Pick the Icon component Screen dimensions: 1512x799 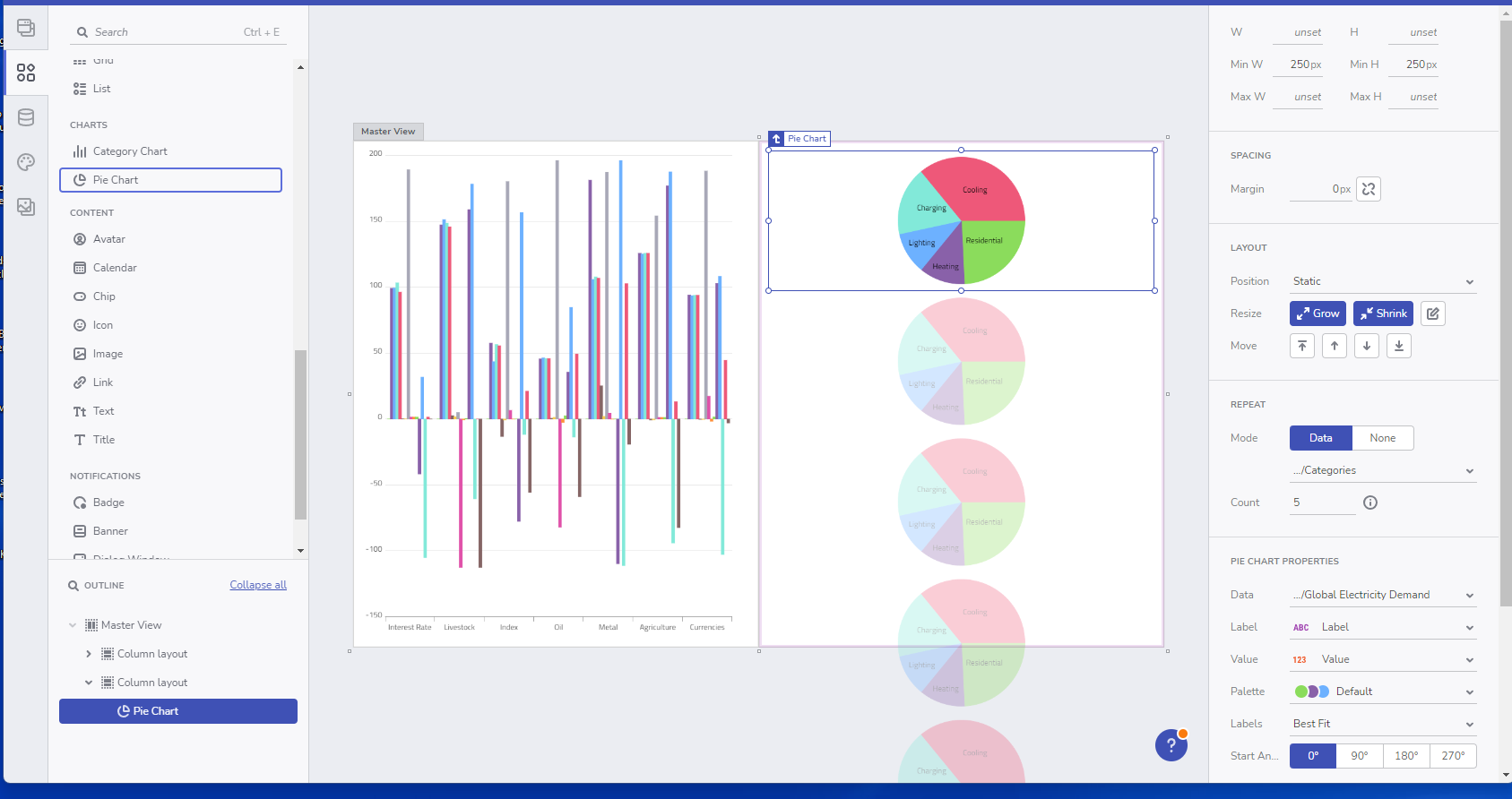170,325
